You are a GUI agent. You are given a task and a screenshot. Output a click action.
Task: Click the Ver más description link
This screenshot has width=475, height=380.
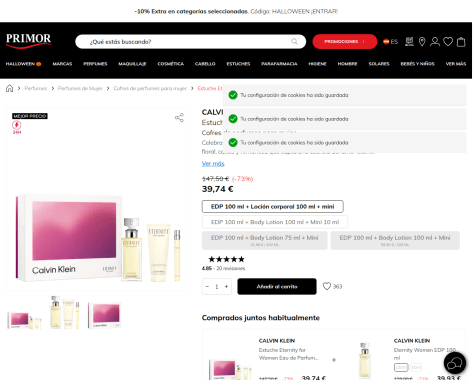tap(213, 164)
